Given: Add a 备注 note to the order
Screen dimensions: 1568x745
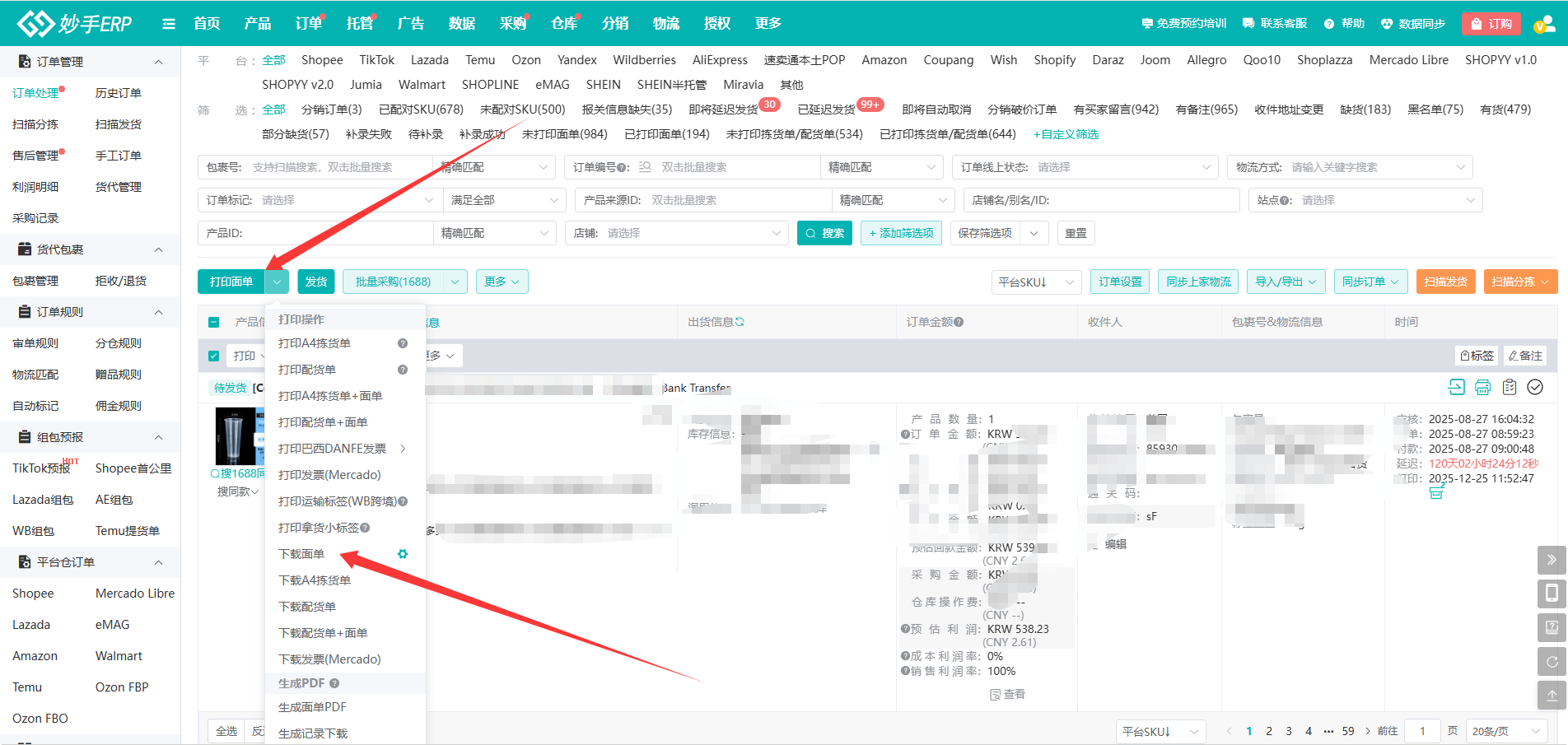Looking at the screenshot, I should pyautogui.click(x=1525, y=356).
